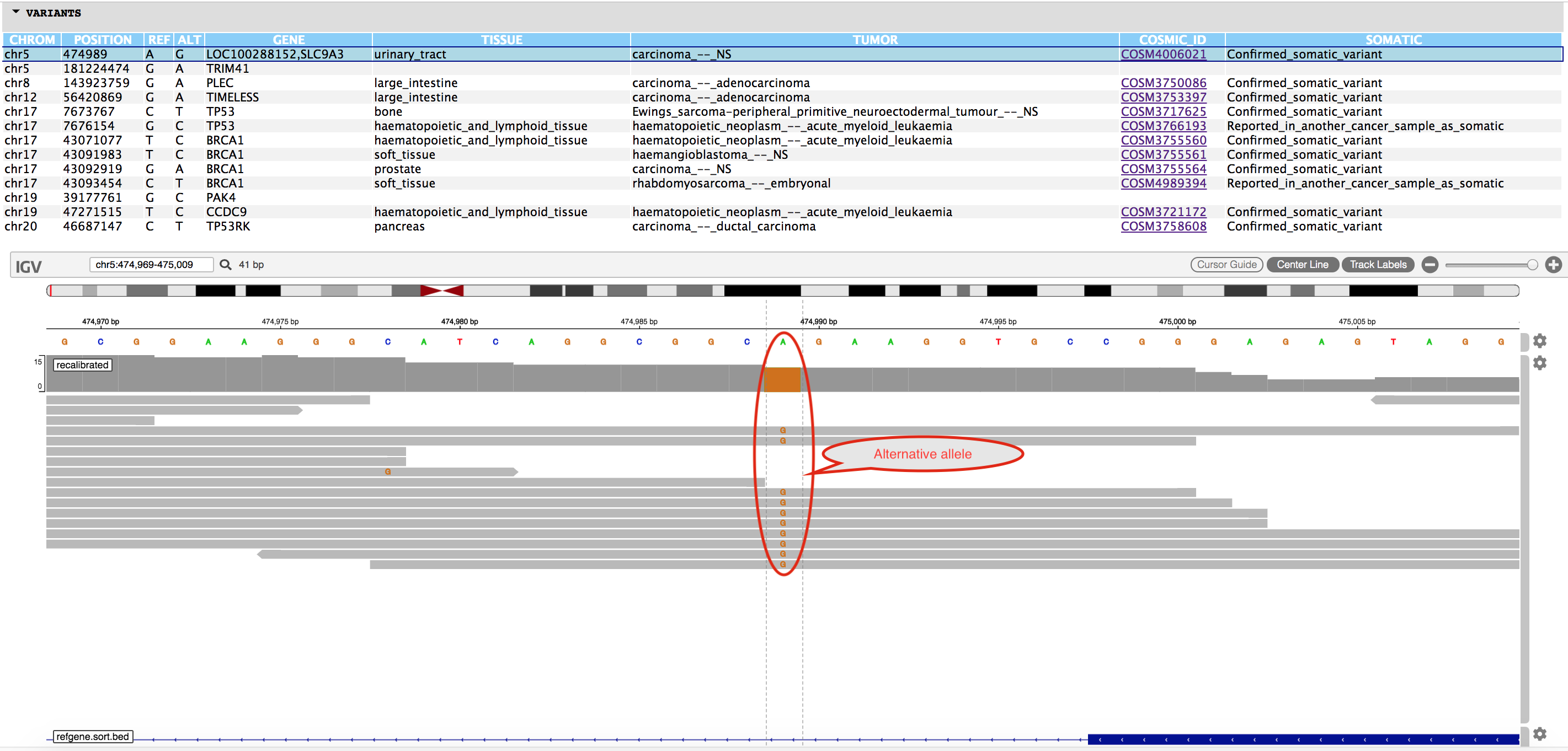Sort by the CHROM column header
The height and width of the screenshot is (751, 1568).
click(32, 40)
